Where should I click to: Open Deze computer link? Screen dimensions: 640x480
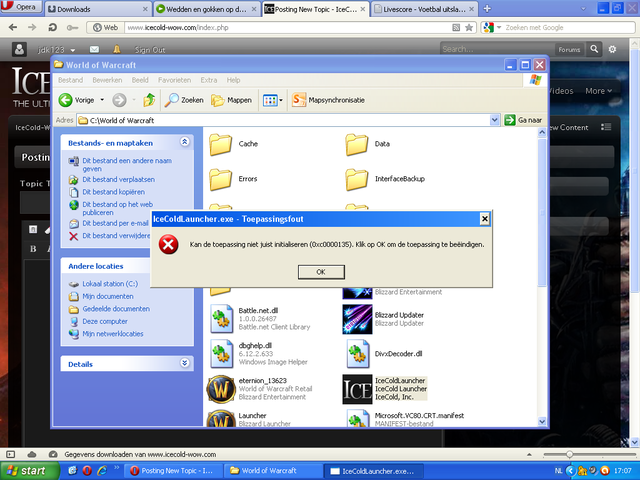(x=105, y=321)
